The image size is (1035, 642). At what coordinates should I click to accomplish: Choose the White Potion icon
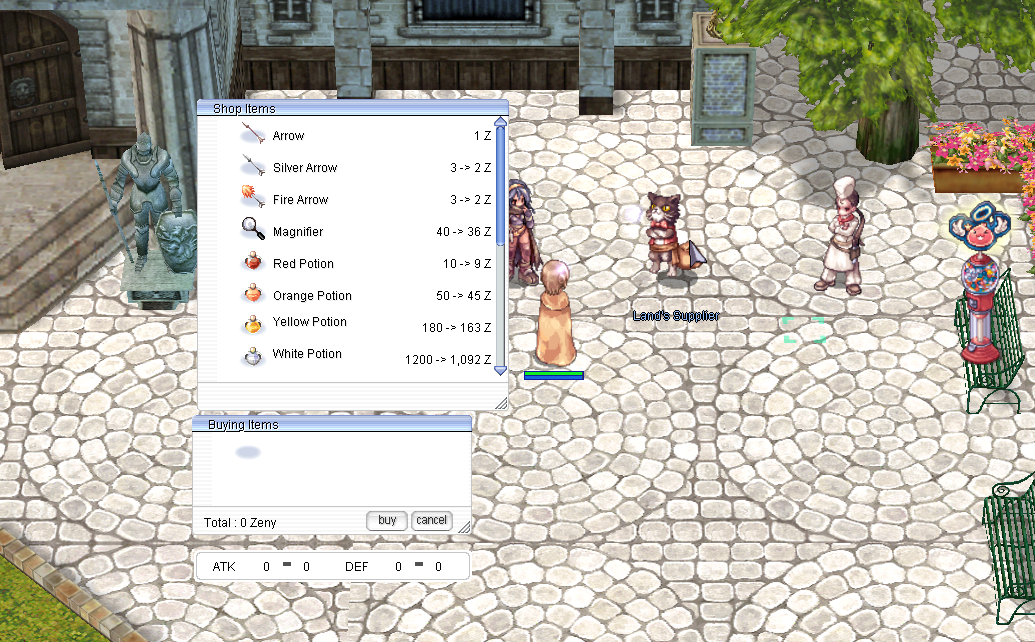[253, 356]
